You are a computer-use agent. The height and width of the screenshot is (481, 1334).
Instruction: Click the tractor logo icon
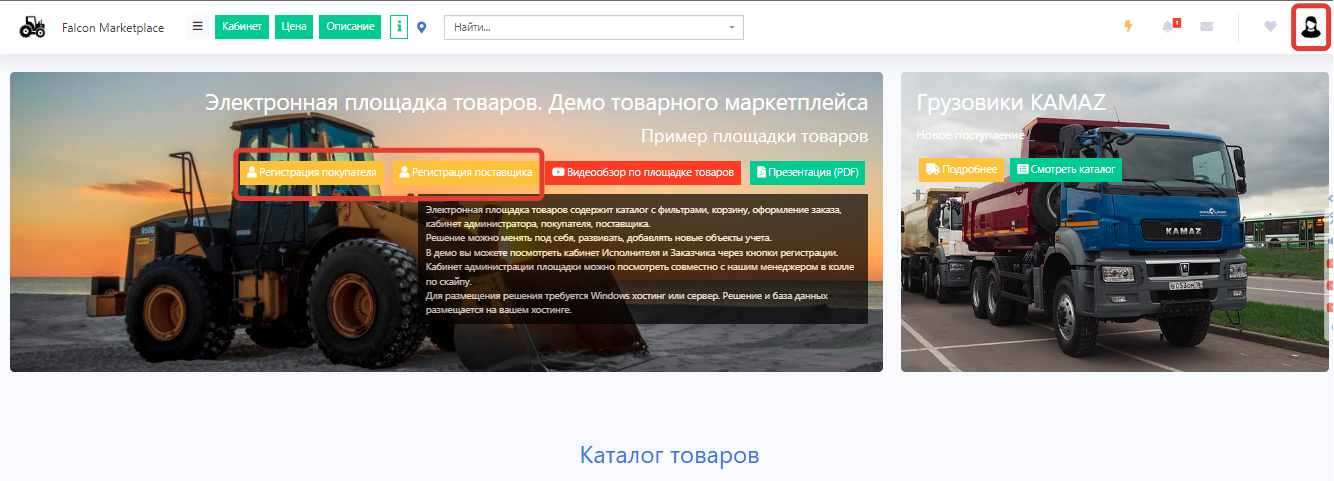click(x=32, y=27)
